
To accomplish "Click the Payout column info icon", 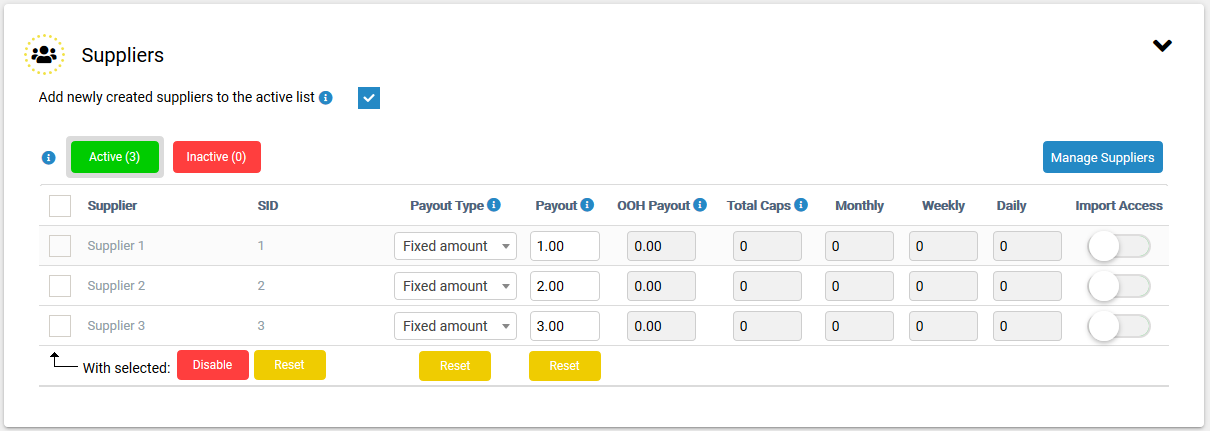I will tap(587, 205).
